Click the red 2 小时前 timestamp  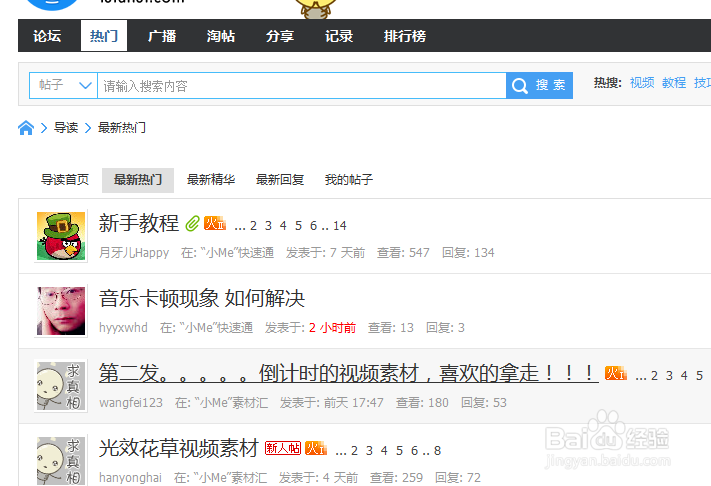332,328
